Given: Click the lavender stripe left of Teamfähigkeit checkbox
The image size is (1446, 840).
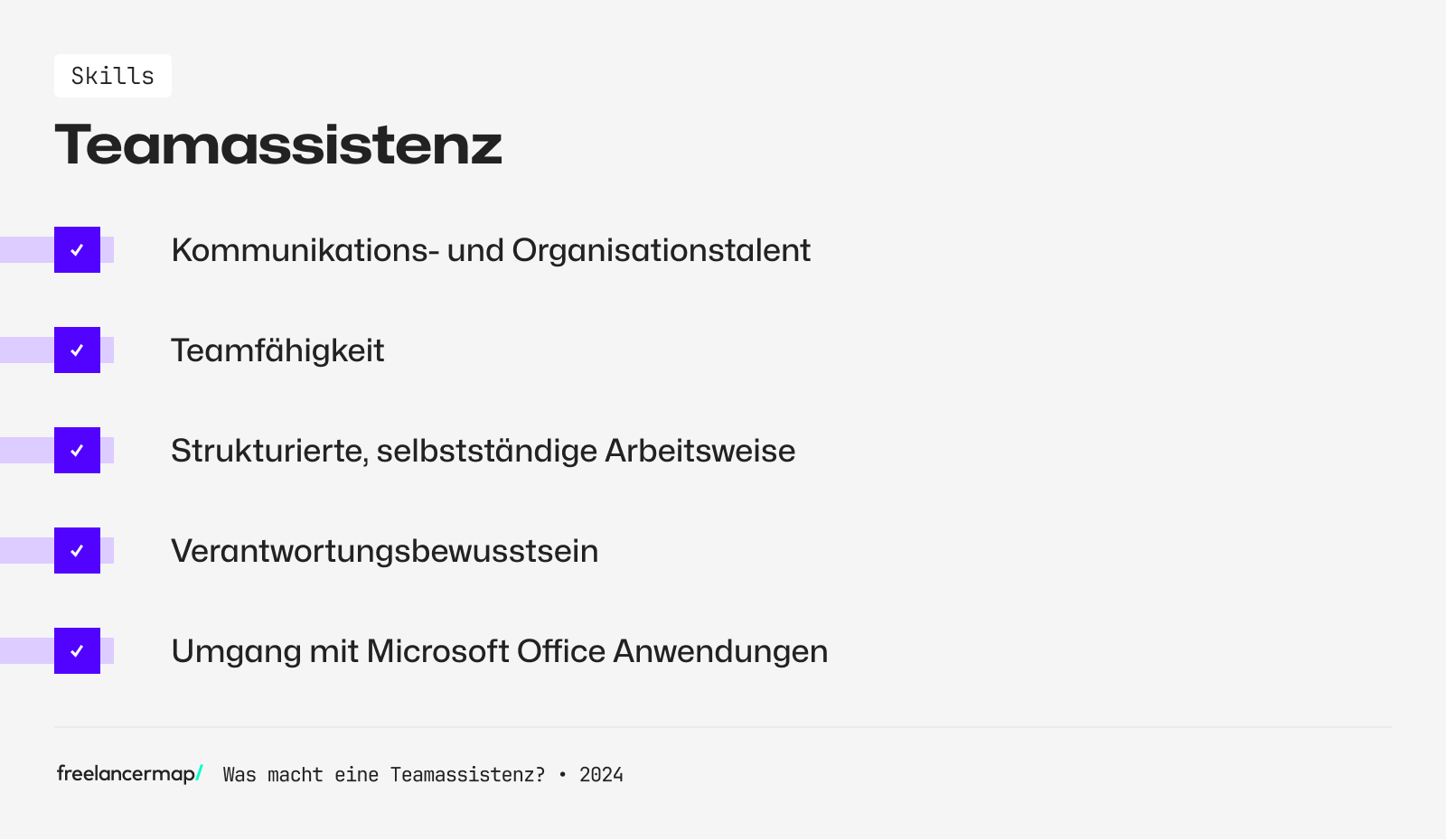Looking at the screenshot, I should (x=26, y=350).
